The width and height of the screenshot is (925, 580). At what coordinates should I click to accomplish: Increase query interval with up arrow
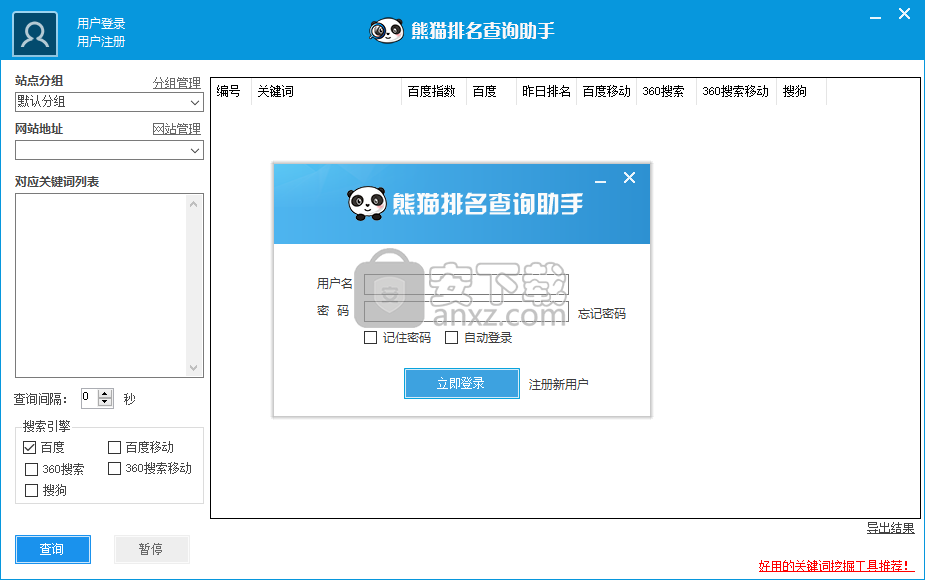(x=105, y=394)
